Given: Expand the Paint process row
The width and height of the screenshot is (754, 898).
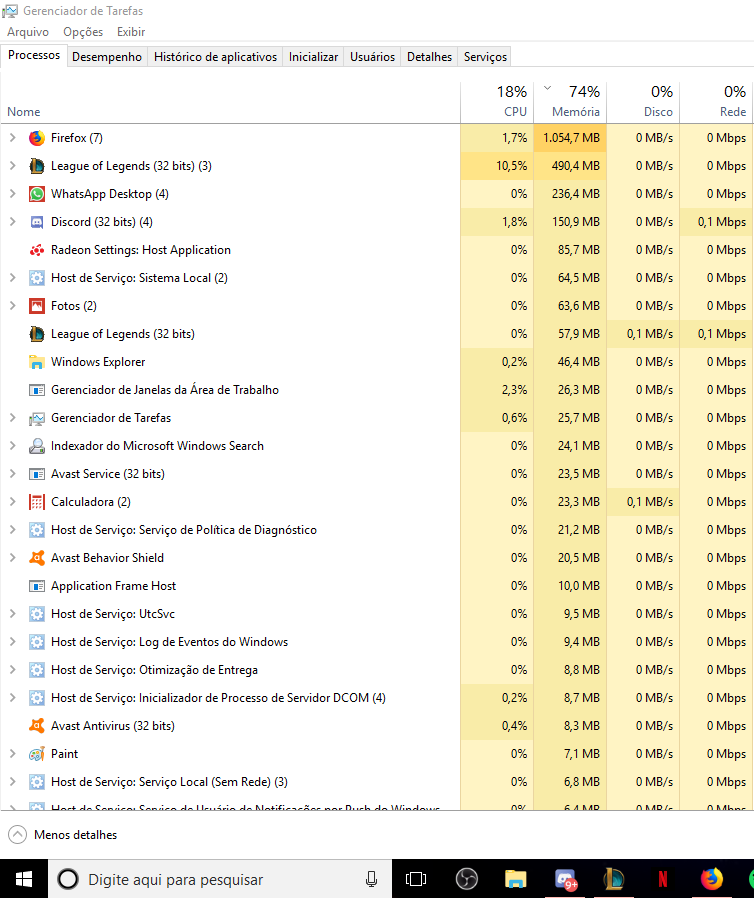Looking at the screenshot, I should click(13, 754).
